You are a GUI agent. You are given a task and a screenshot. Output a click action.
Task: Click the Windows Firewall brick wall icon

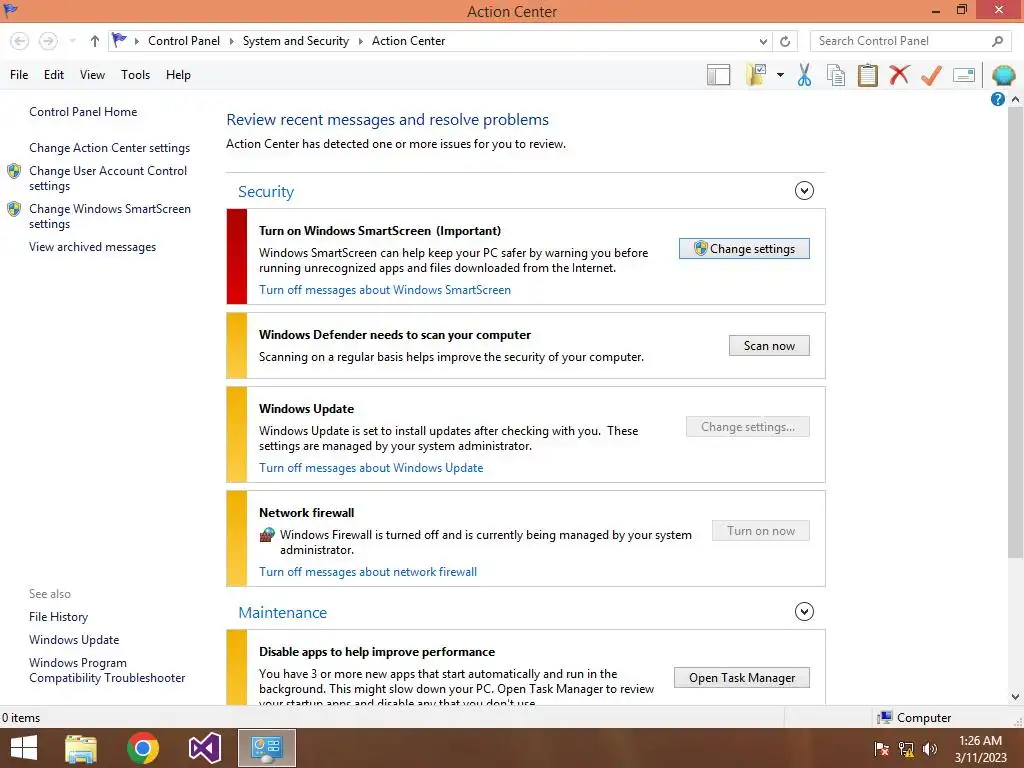(x=267, y=535)
